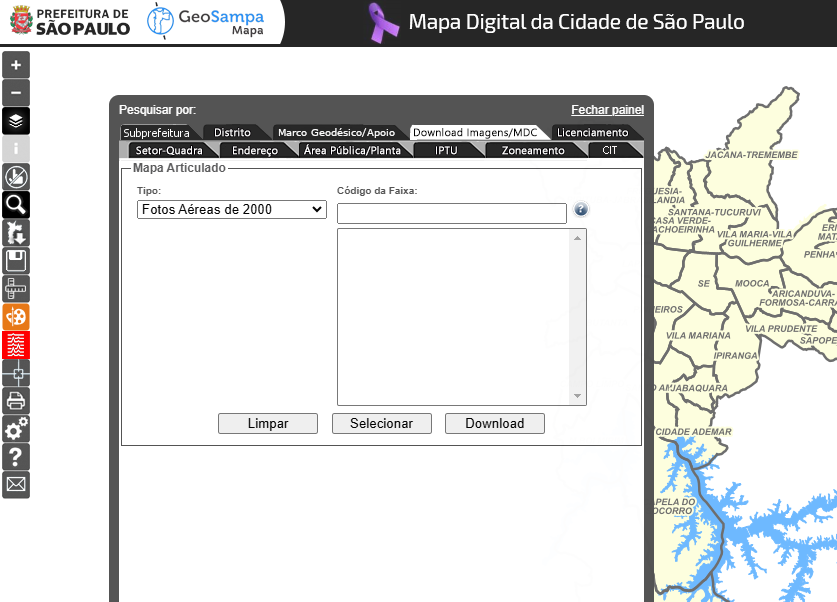The image size is (837, 602).
Task: Open the envelope contact icon
Action: 16,485
